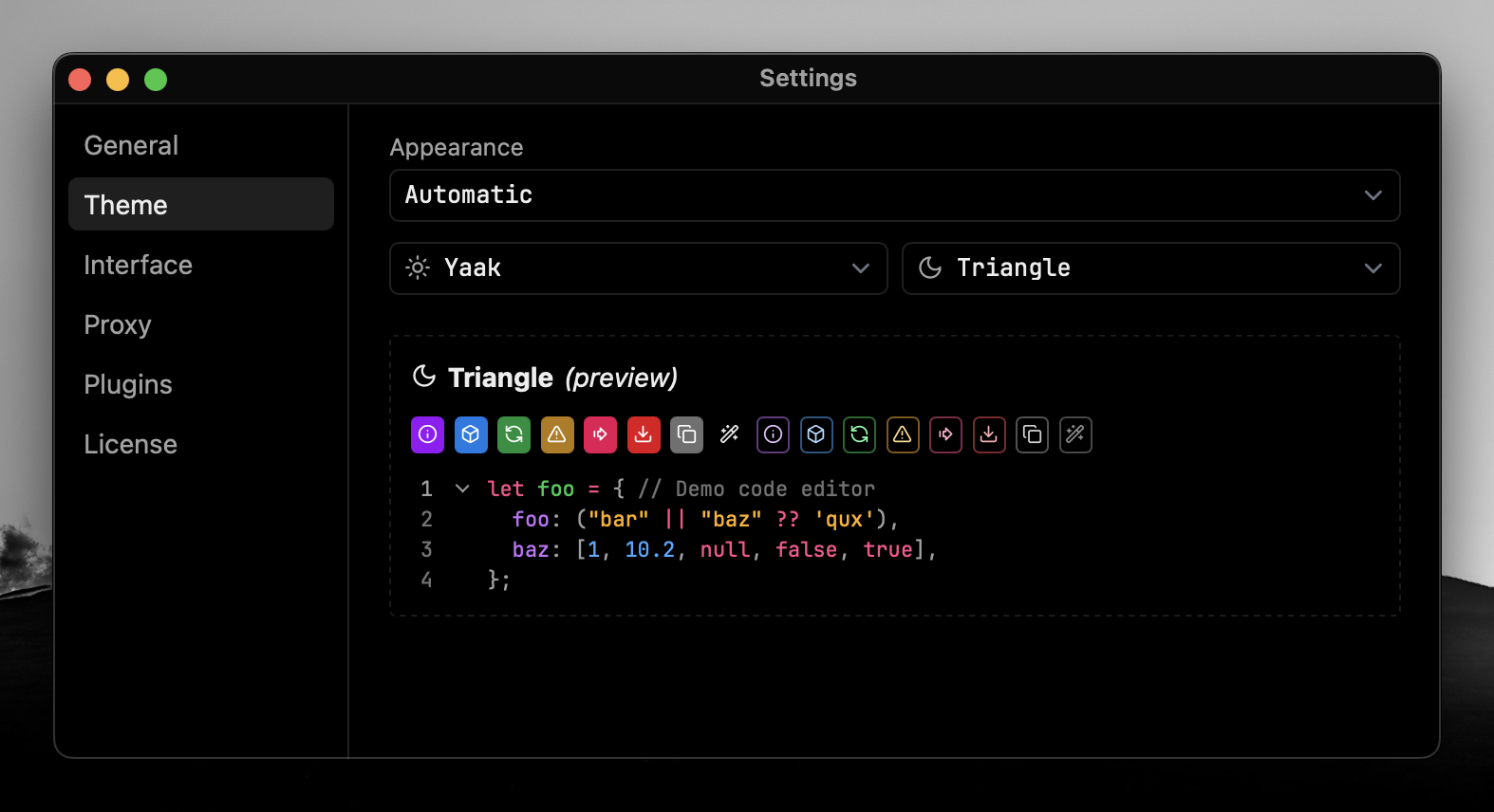This screenshot has height=812, width=1494.
Task: Click the outlined yellow warning triangle button
Action: (x=903, y=434)
